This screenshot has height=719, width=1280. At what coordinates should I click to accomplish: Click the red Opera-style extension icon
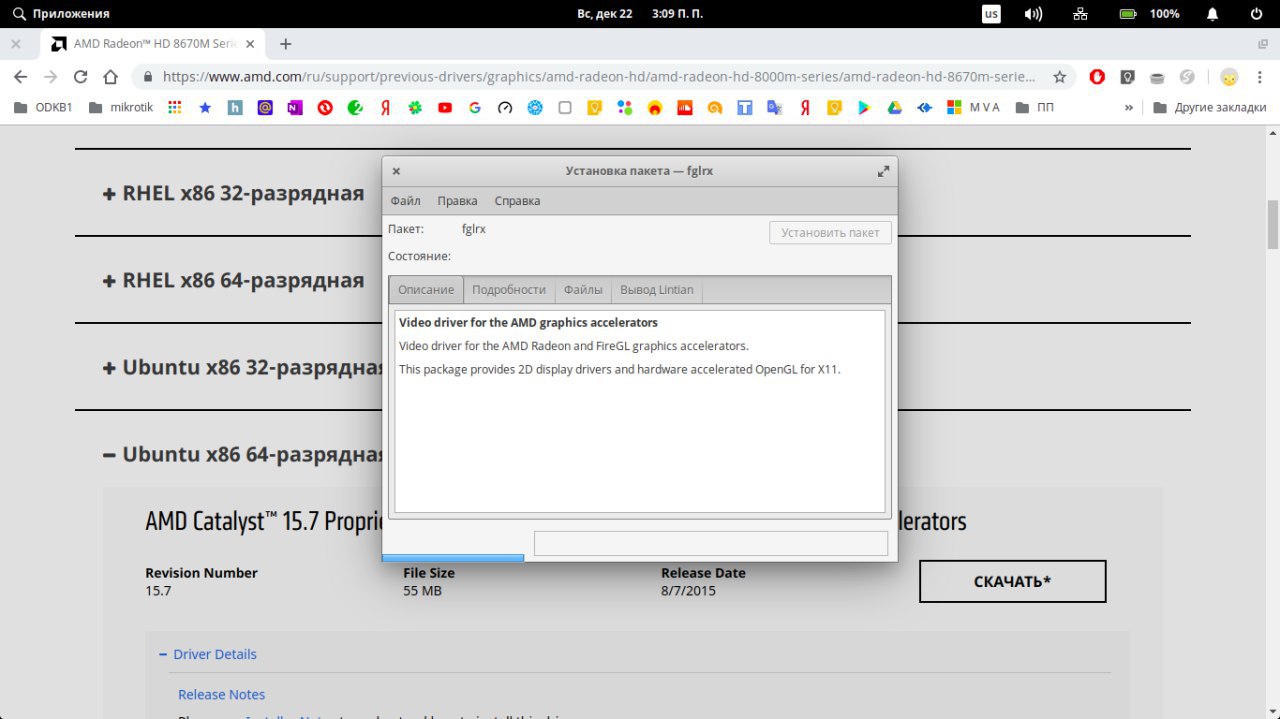click(1097, 76)
